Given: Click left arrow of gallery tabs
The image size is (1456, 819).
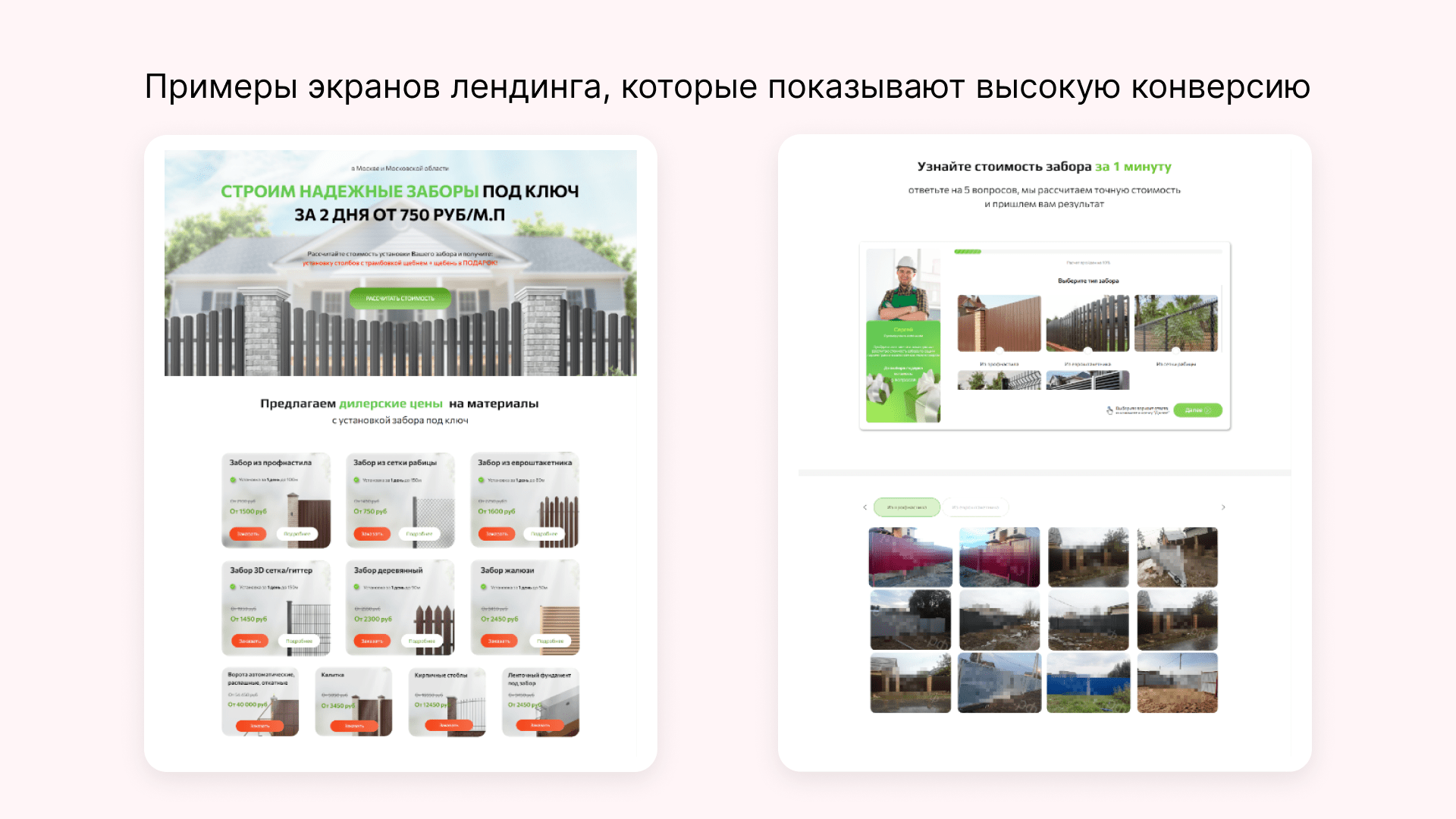Looking at the screenshot, I should point(864,507).
